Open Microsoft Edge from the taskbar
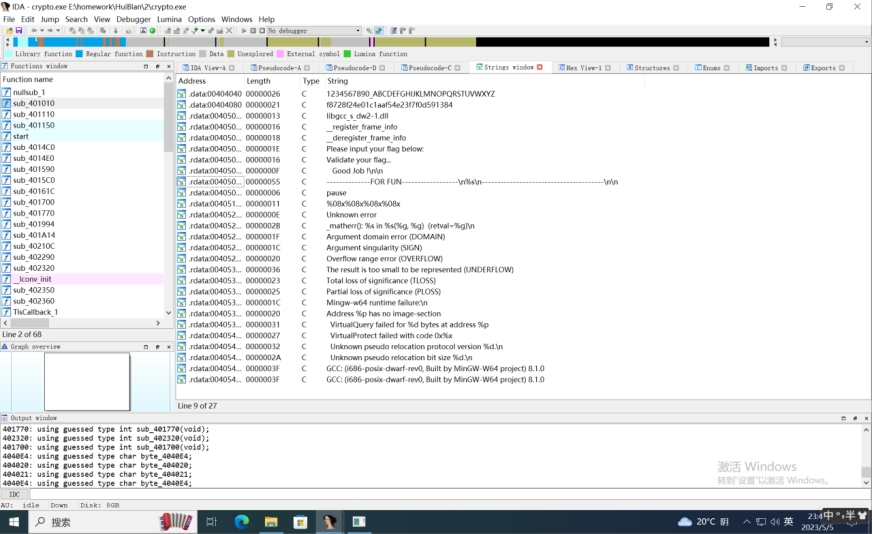This screenshot has height=534, width=873. click(x=241, y=522)
